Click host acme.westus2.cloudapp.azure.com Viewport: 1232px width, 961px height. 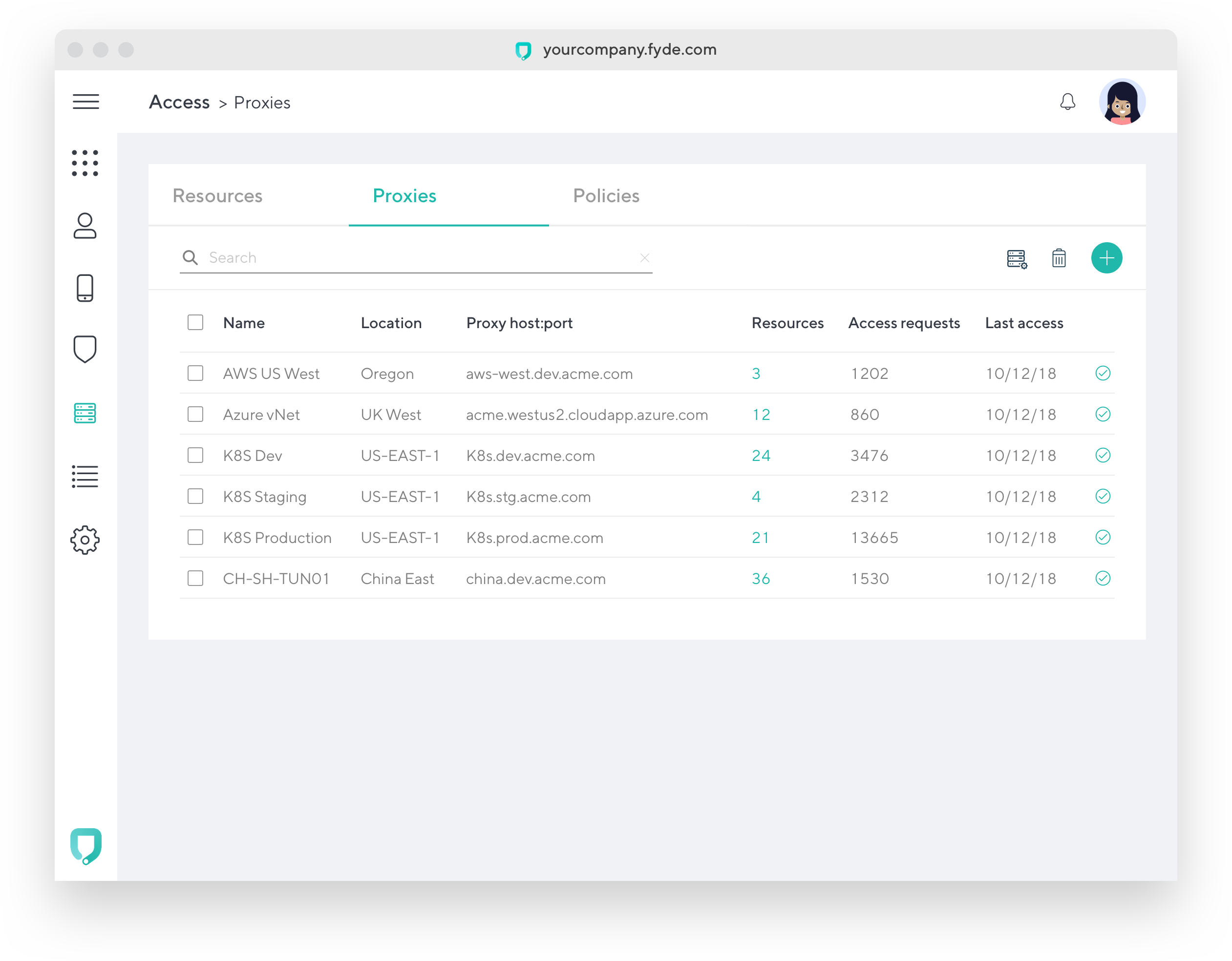(587, 415)
